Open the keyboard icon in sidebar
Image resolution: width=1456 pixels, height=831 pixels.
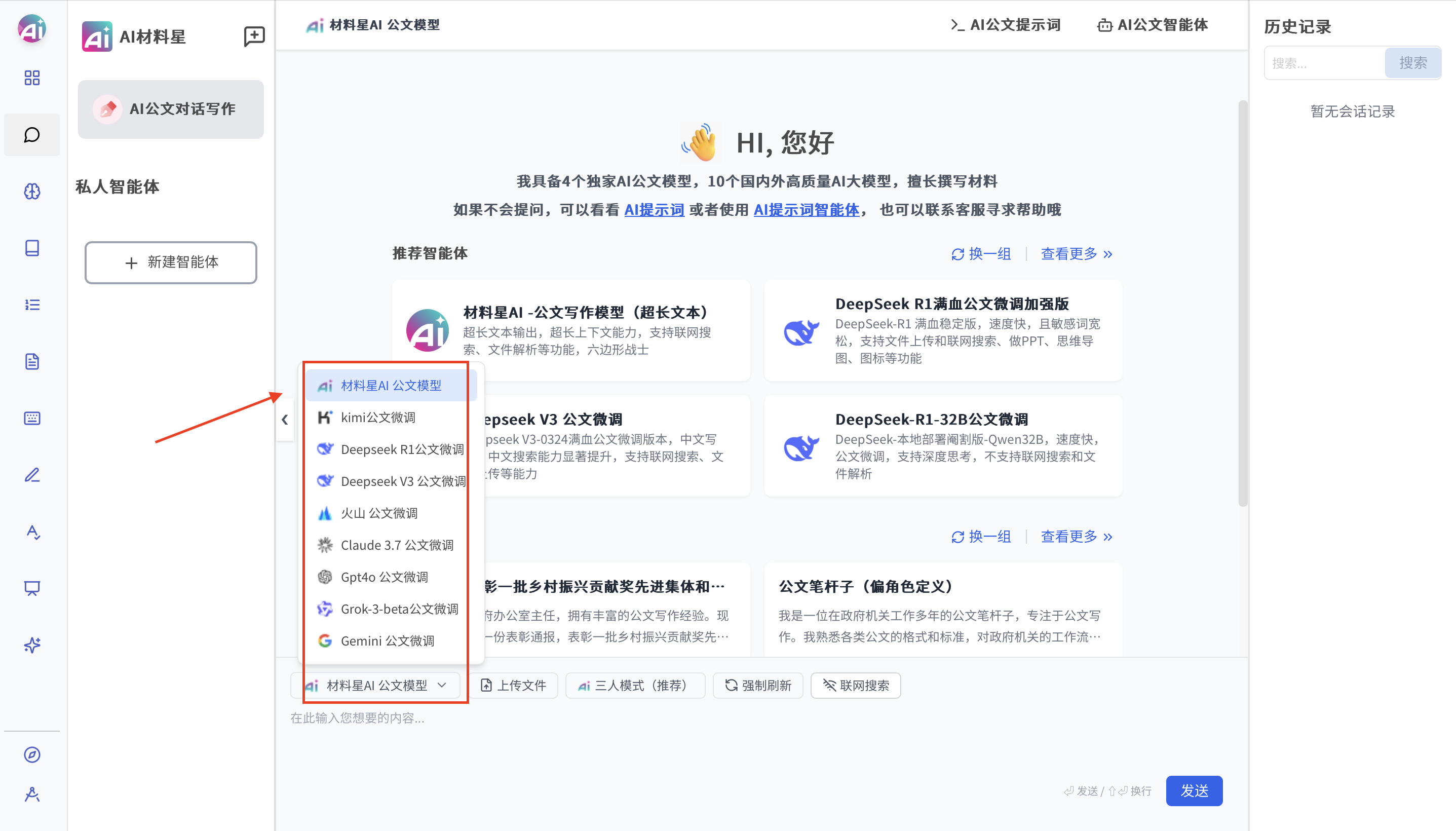point(32,419)
